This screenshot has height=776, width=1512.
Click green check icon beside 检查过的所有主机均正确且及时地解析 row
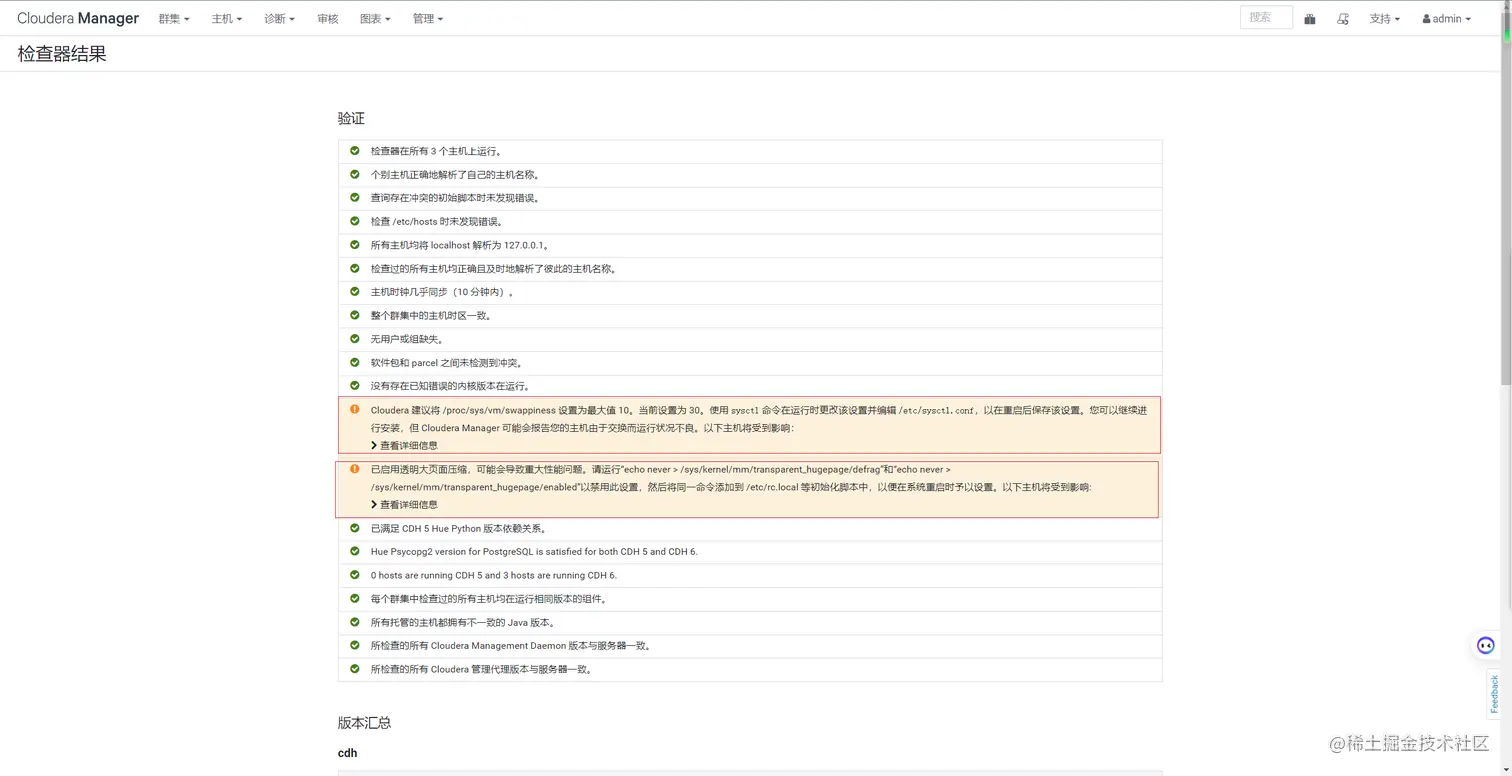[354, 268]
